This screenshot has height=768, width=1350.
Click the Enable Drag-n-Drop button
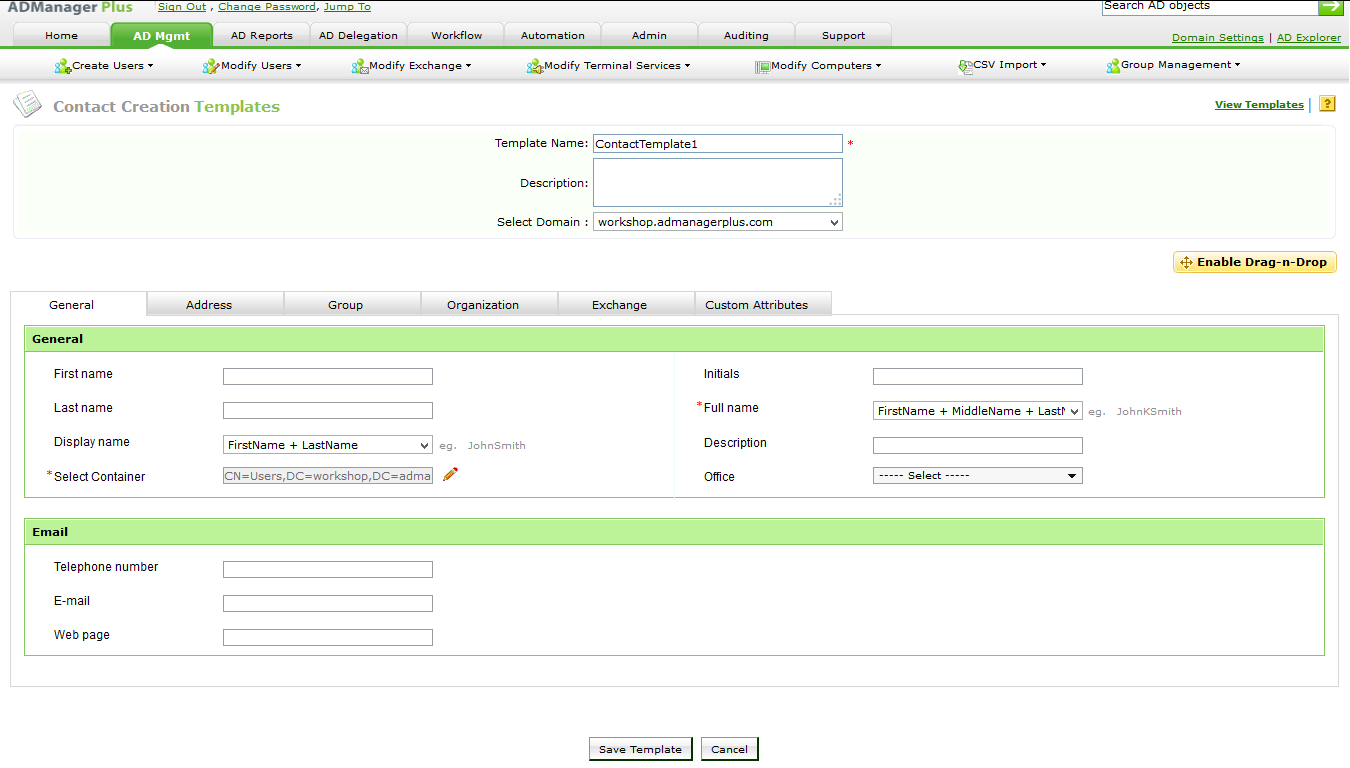[x=1255, y=262]
